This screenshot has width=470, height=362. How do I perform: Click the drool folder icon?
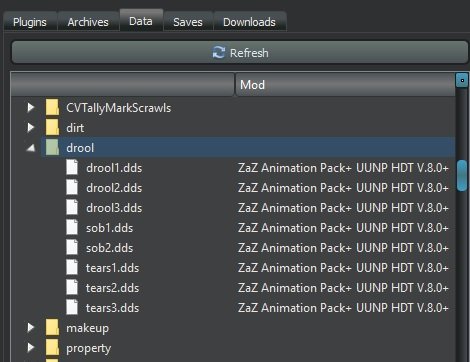pyautogui.click(x=52, y=147)
